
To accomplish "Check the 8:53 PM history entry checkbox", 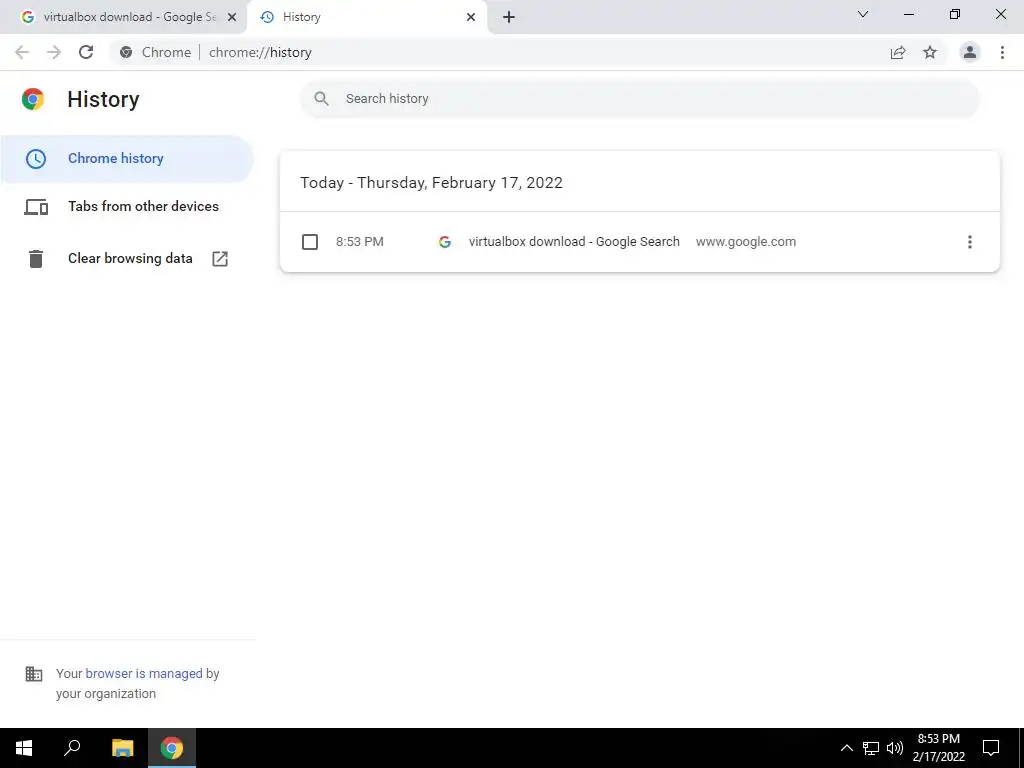I will (x=310, y=242).
